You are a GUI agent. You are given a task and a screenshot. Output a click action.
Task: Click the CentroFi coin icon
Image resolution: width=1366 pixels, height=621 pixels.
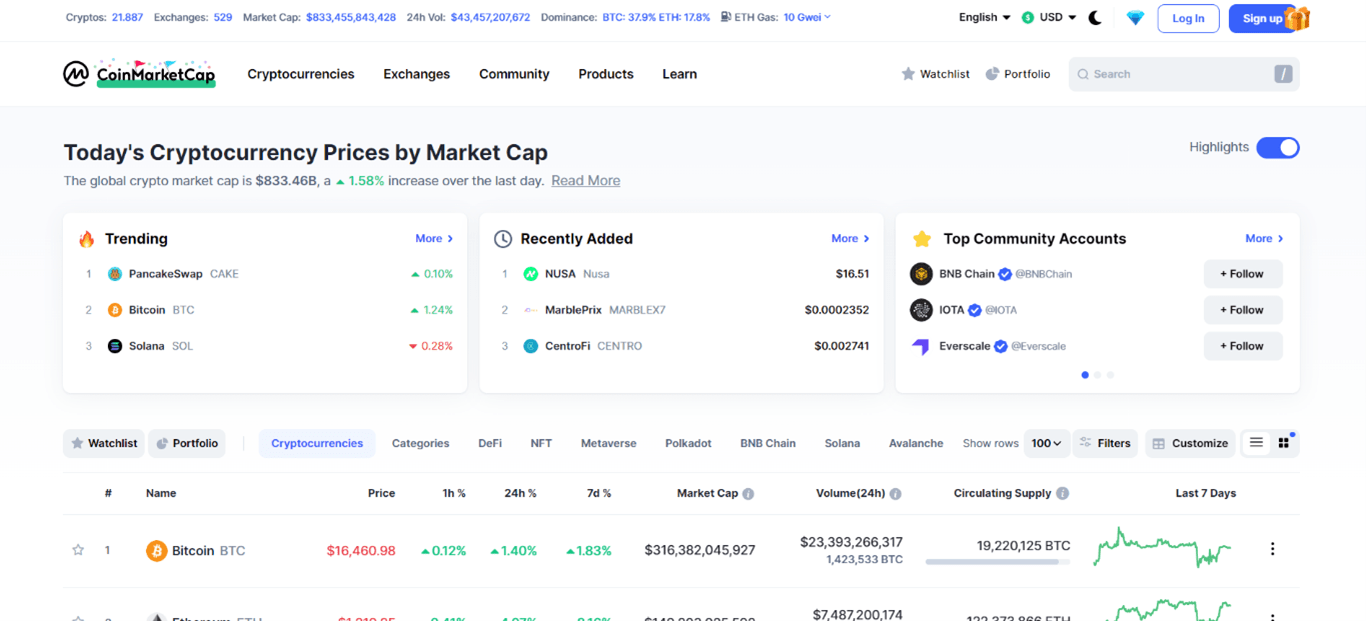[531, 346]
